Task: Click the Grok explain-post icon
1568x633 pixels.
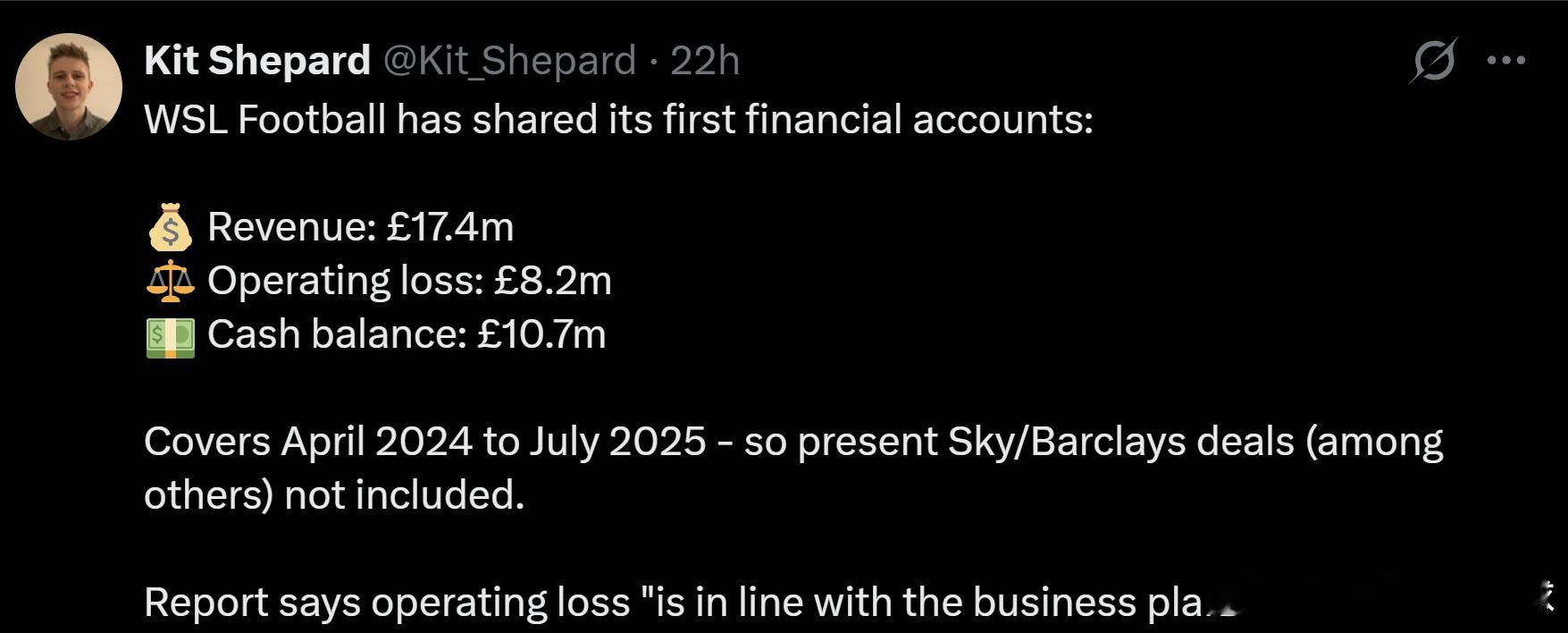Action: pyautogui.click(x=1435, y=61)
